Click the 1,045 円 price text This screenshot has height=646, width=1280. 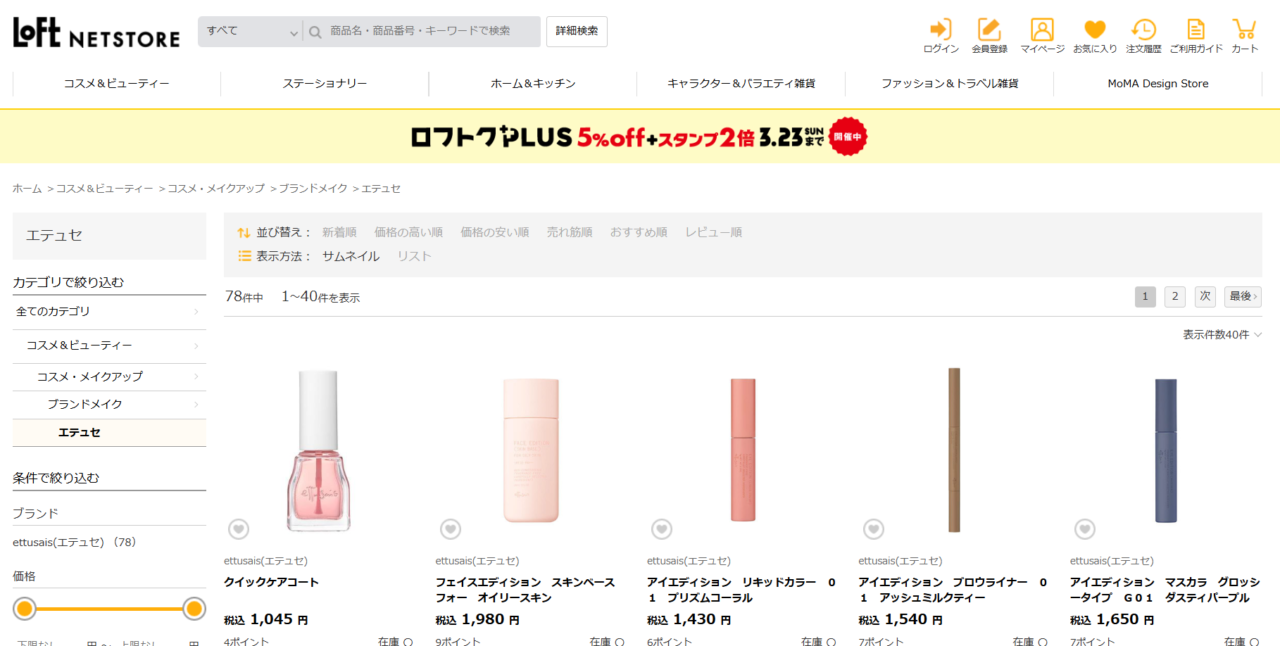coord(279,620)
